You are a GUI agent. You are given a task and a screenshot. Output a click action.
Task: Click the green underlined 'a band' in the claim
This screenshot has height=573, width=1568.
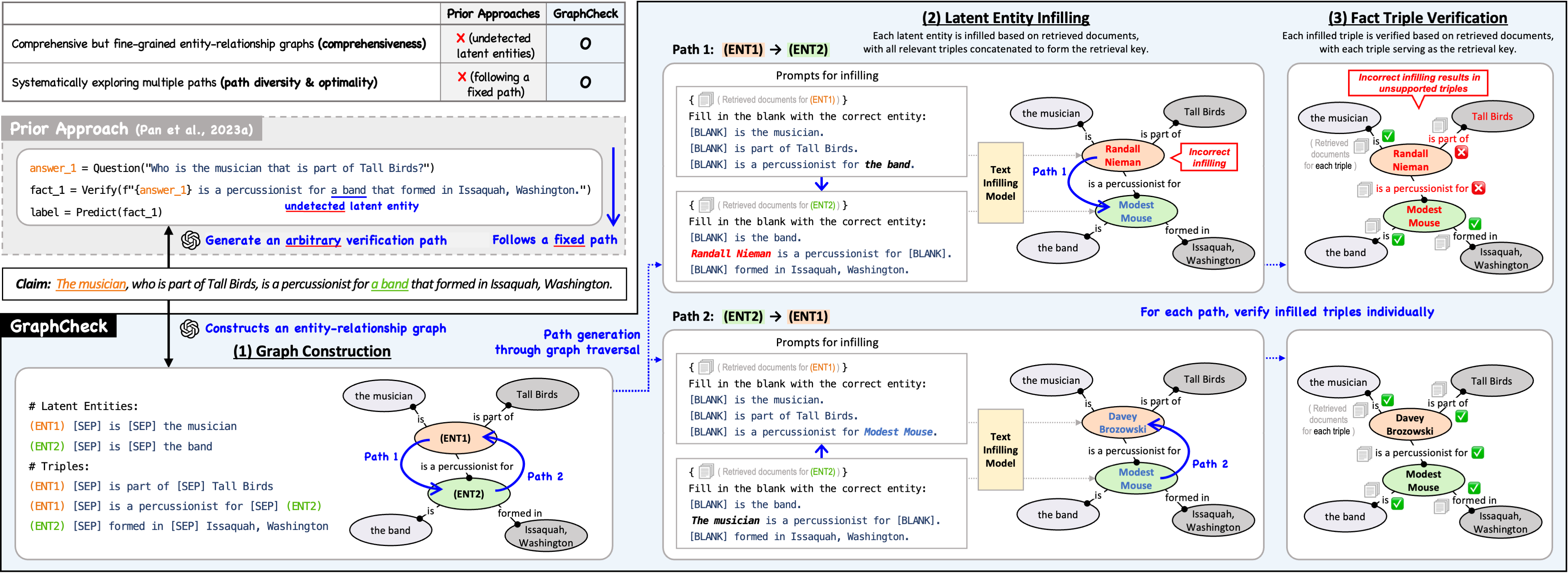click(390, 284)
